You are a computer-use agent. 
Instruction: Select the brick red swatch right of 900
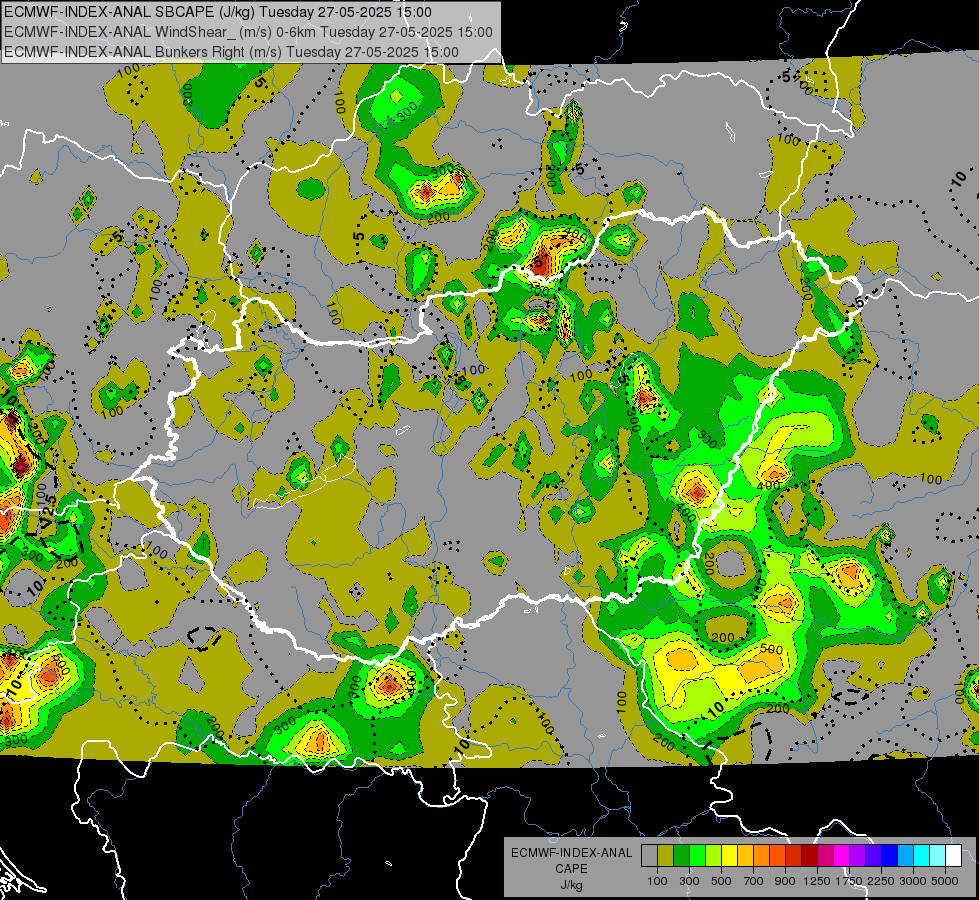(794, 856)
